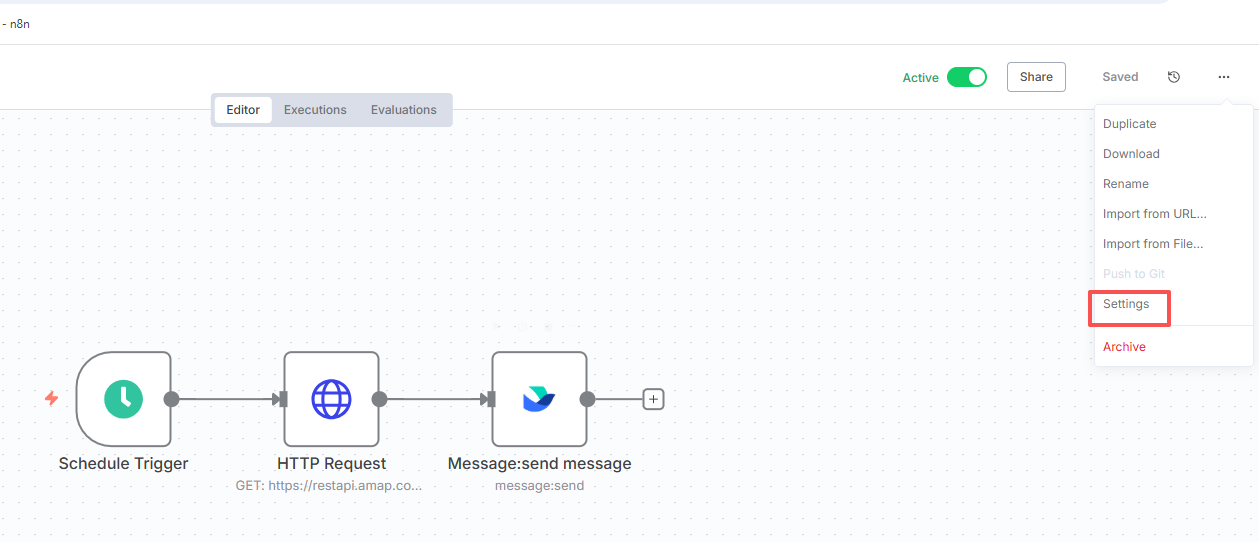Image resolution: width=1259 pixels, height=542 pixels.
Task: Select the HTTP Request globe node
Action: click(x=331, y=399)
